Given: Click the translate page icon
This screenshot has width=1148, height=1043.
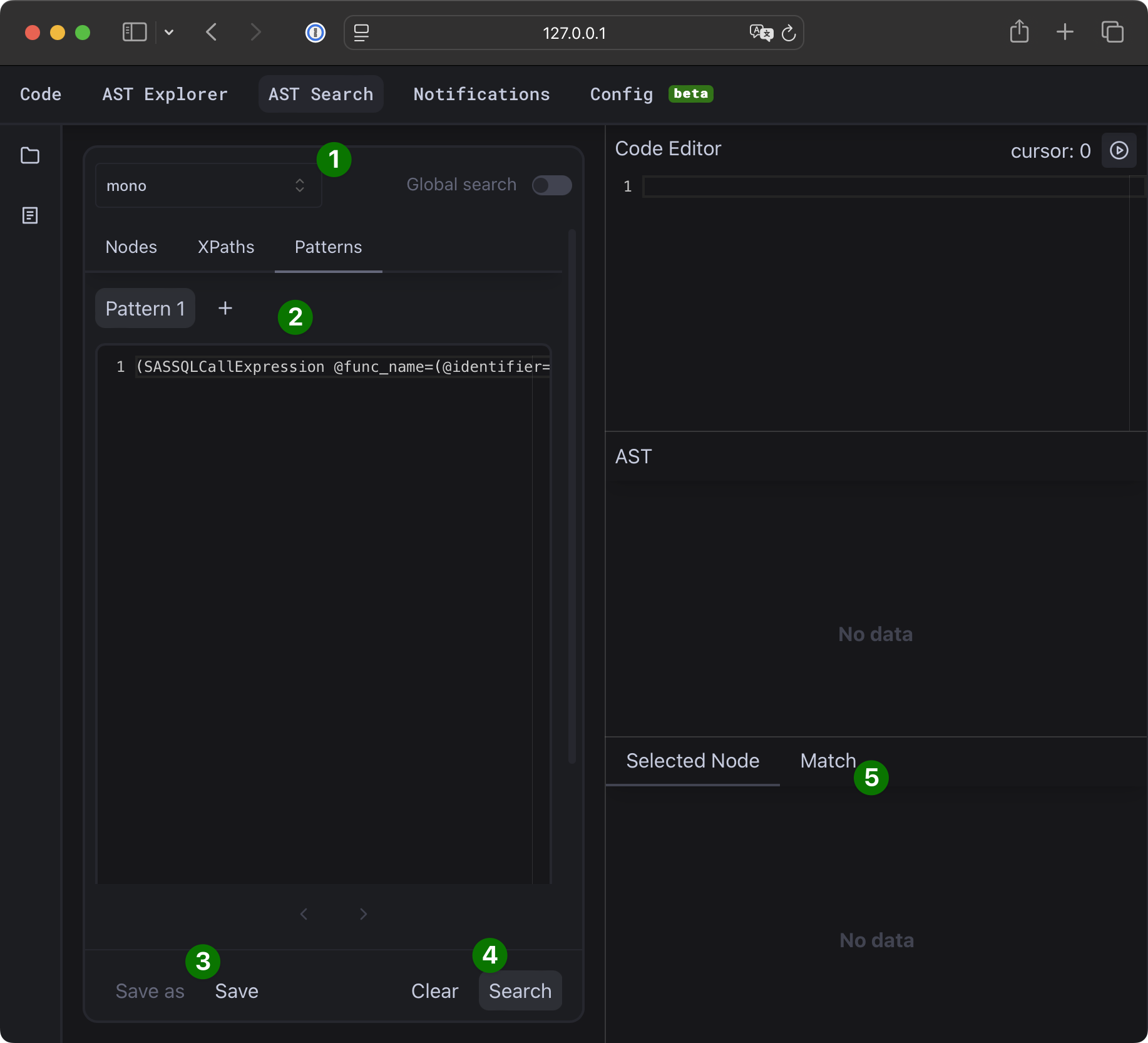Looking at the screenshot, I should pyautogui.click(x=761, y=33).
